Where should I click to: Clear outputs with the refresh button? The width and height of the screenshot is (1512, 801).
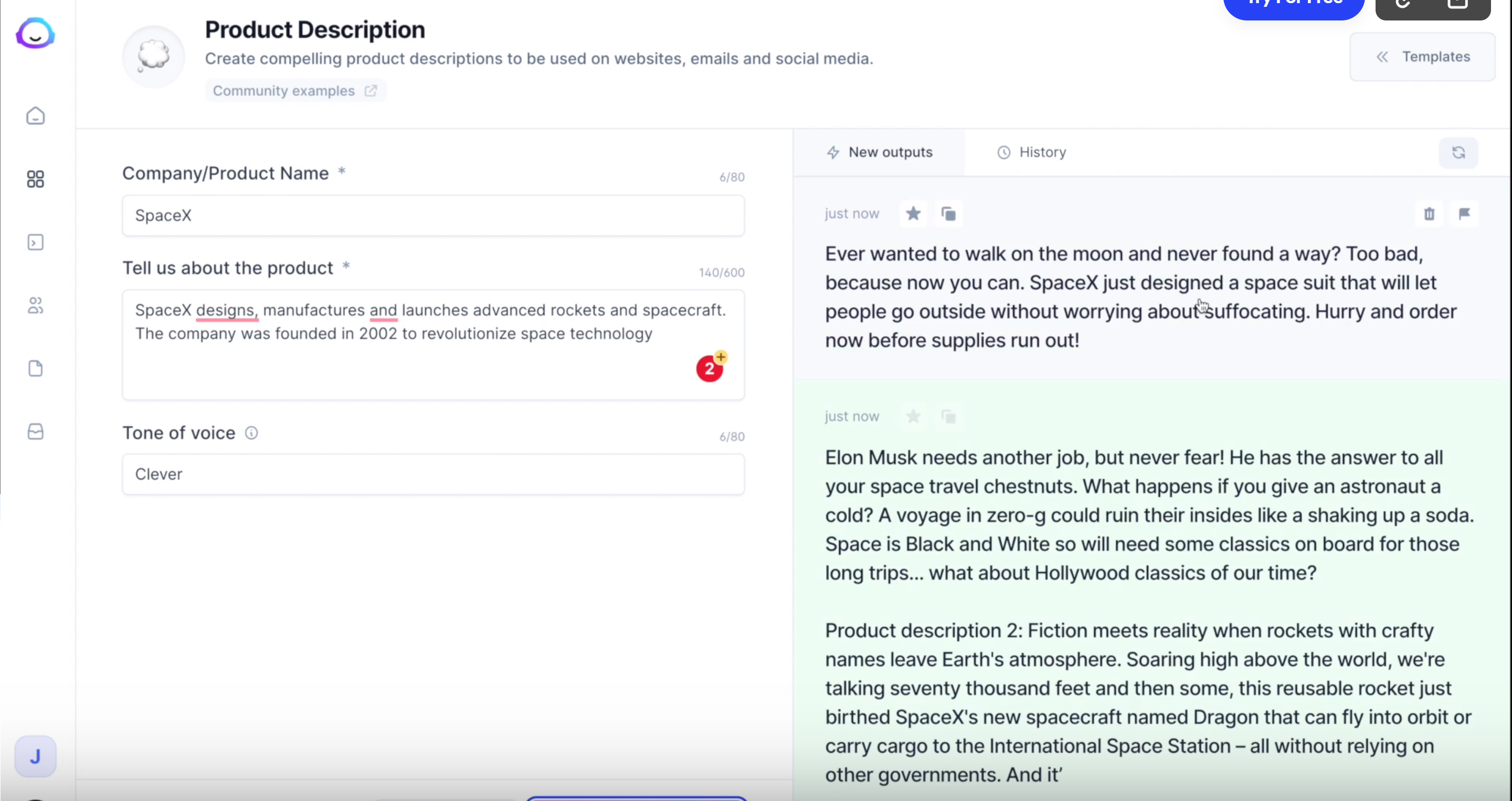1458,153
